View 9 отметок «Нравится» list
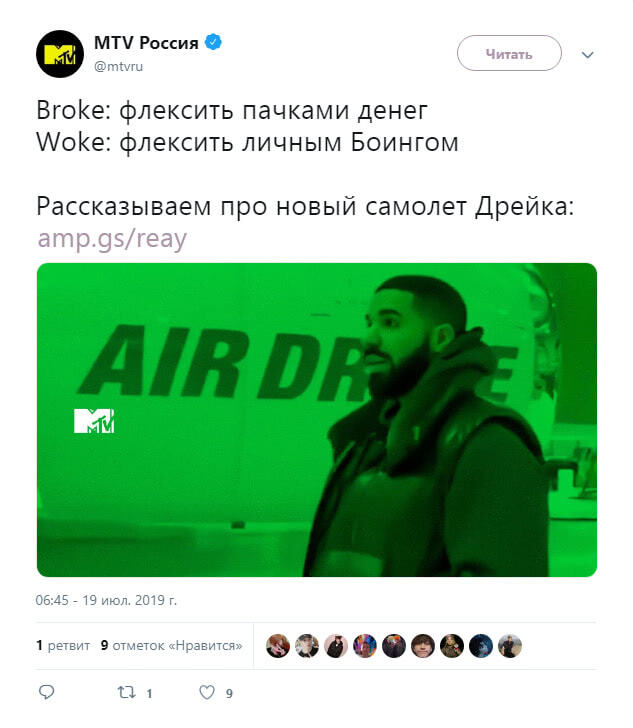 point(171,645)
